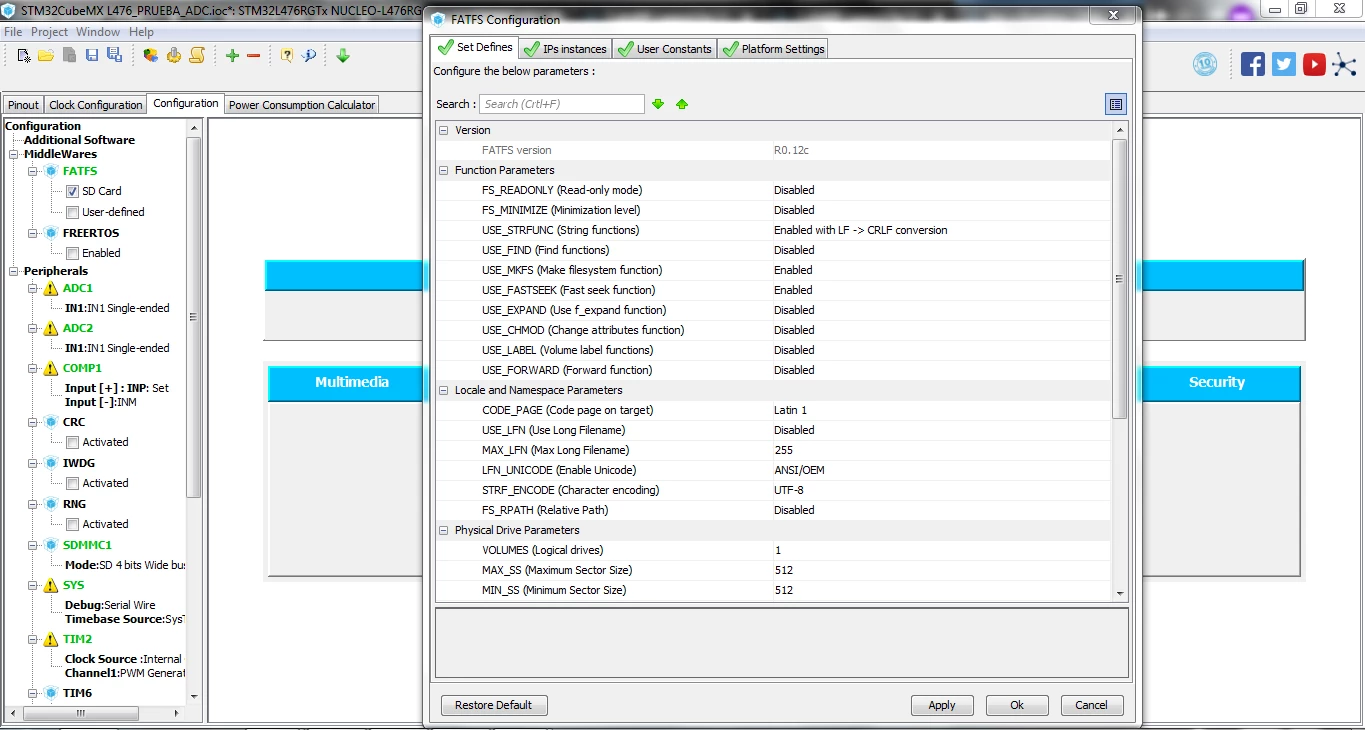Click the Generate Code gear icon

(x=174, y=55)
